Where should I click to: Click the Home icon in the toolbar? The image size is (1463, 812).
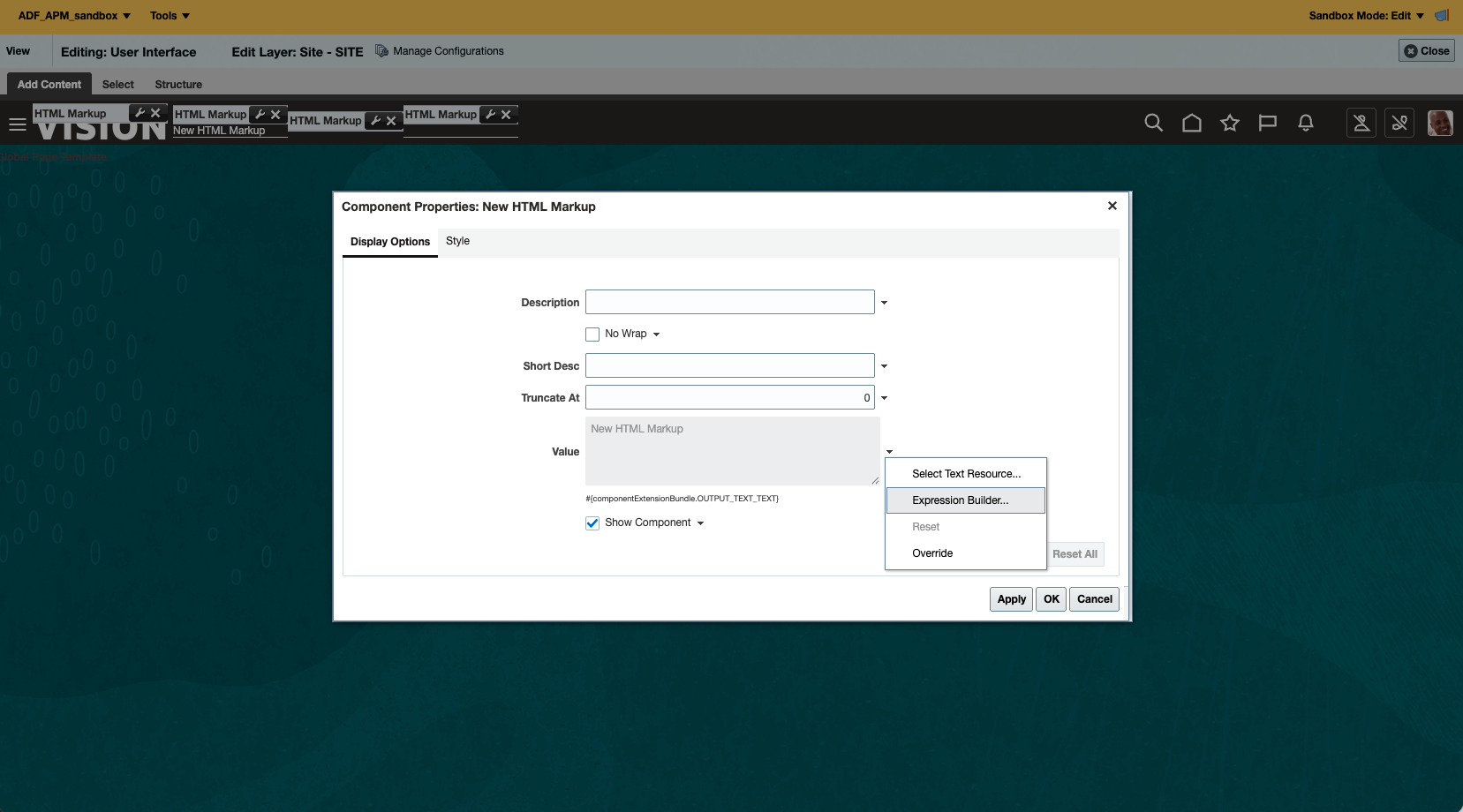click(1192, 124)
